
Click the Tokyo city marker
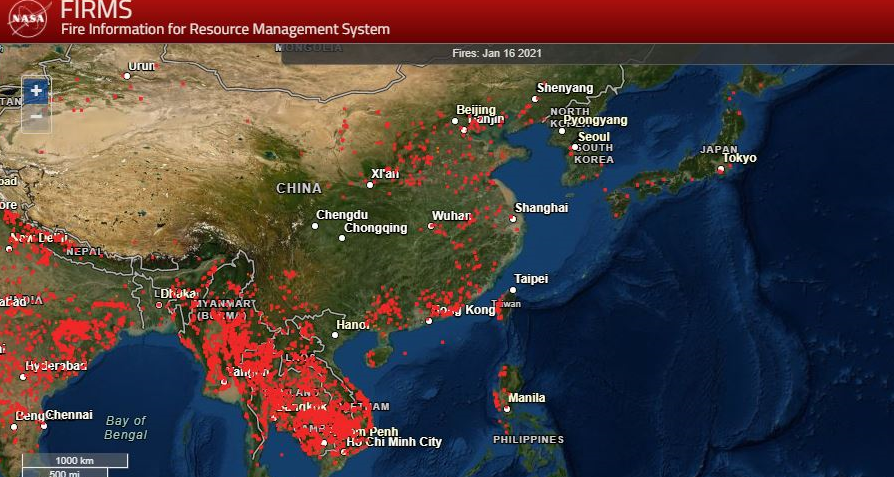pyautogui.click(x=721, y=169)
